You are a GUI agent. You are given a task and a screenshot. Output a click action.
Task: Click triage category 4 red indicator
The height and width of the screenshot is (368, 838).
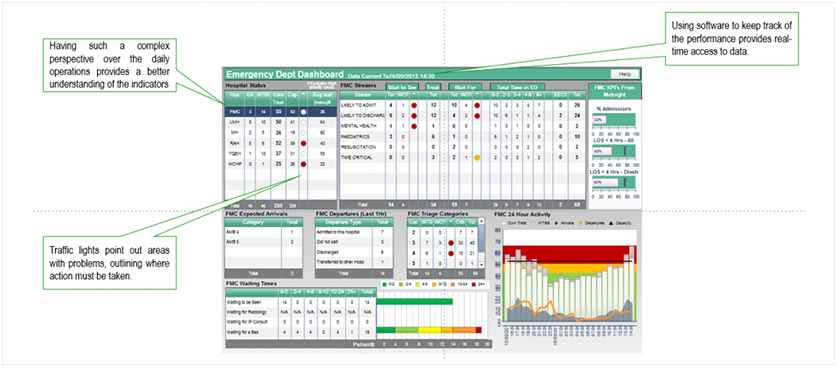coord(451,254)
